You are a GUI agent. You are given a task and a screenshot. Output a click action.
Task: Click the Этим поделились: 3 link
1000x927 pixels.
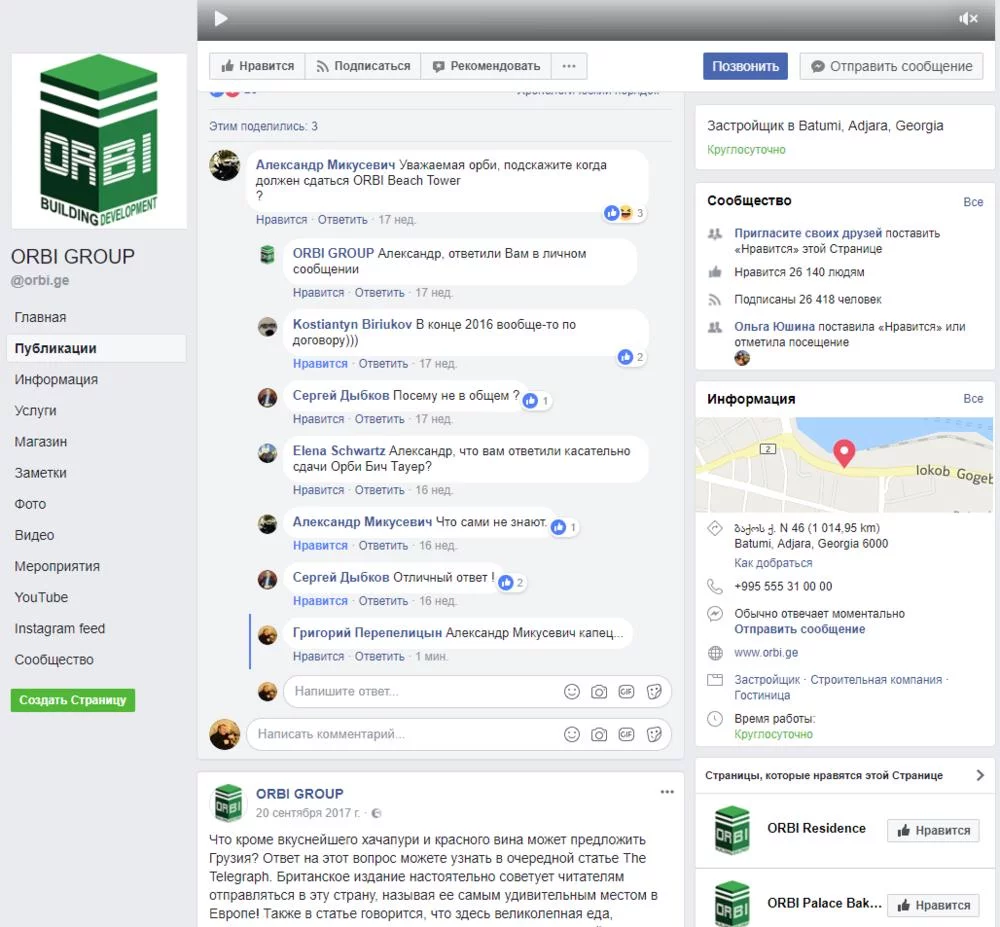click(263, 126)
